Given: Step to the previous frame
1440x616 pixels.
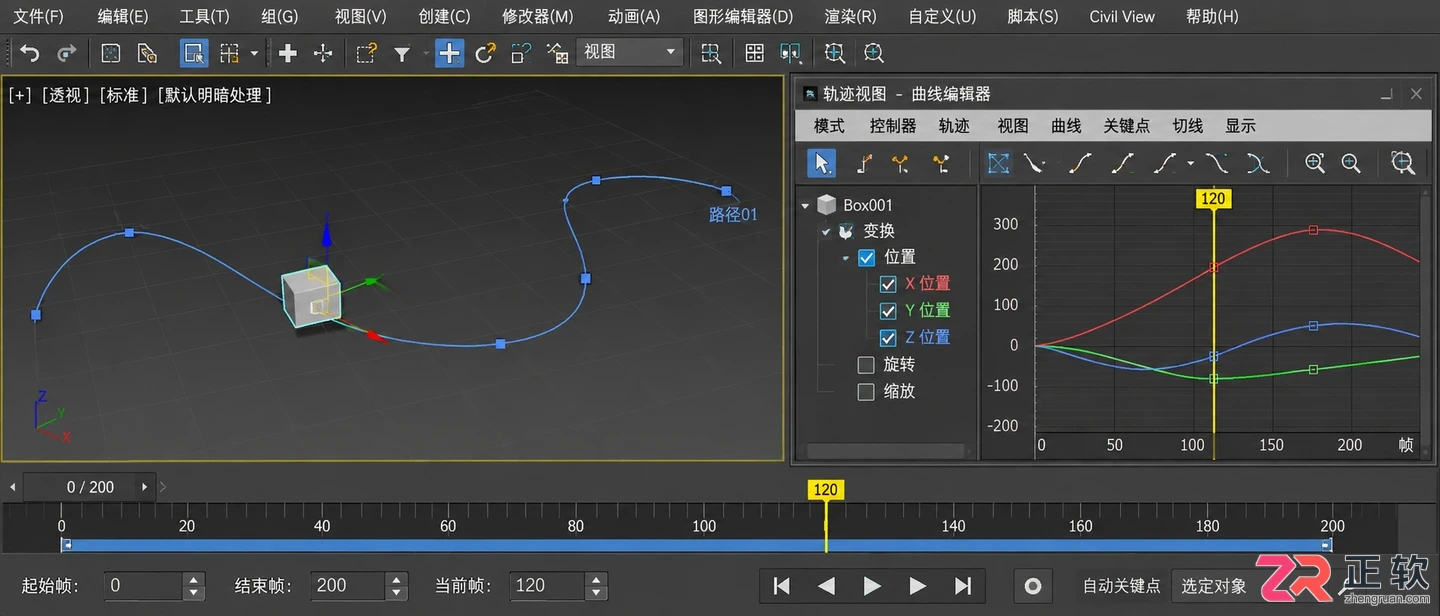Looking at the screenshot, I should [x=826, y=586].
